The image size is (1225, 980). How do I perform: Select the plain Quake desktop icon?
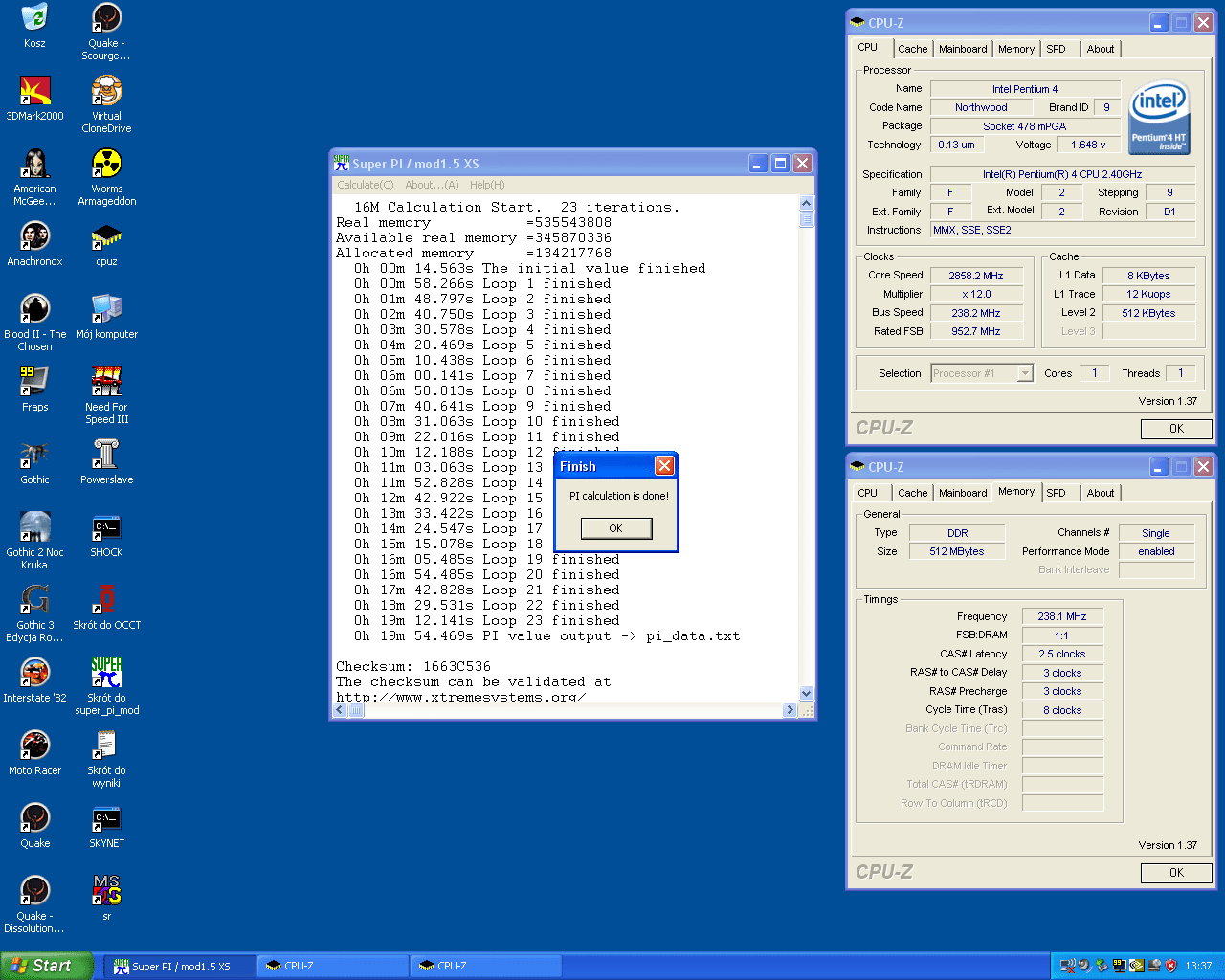click(34, 825)
